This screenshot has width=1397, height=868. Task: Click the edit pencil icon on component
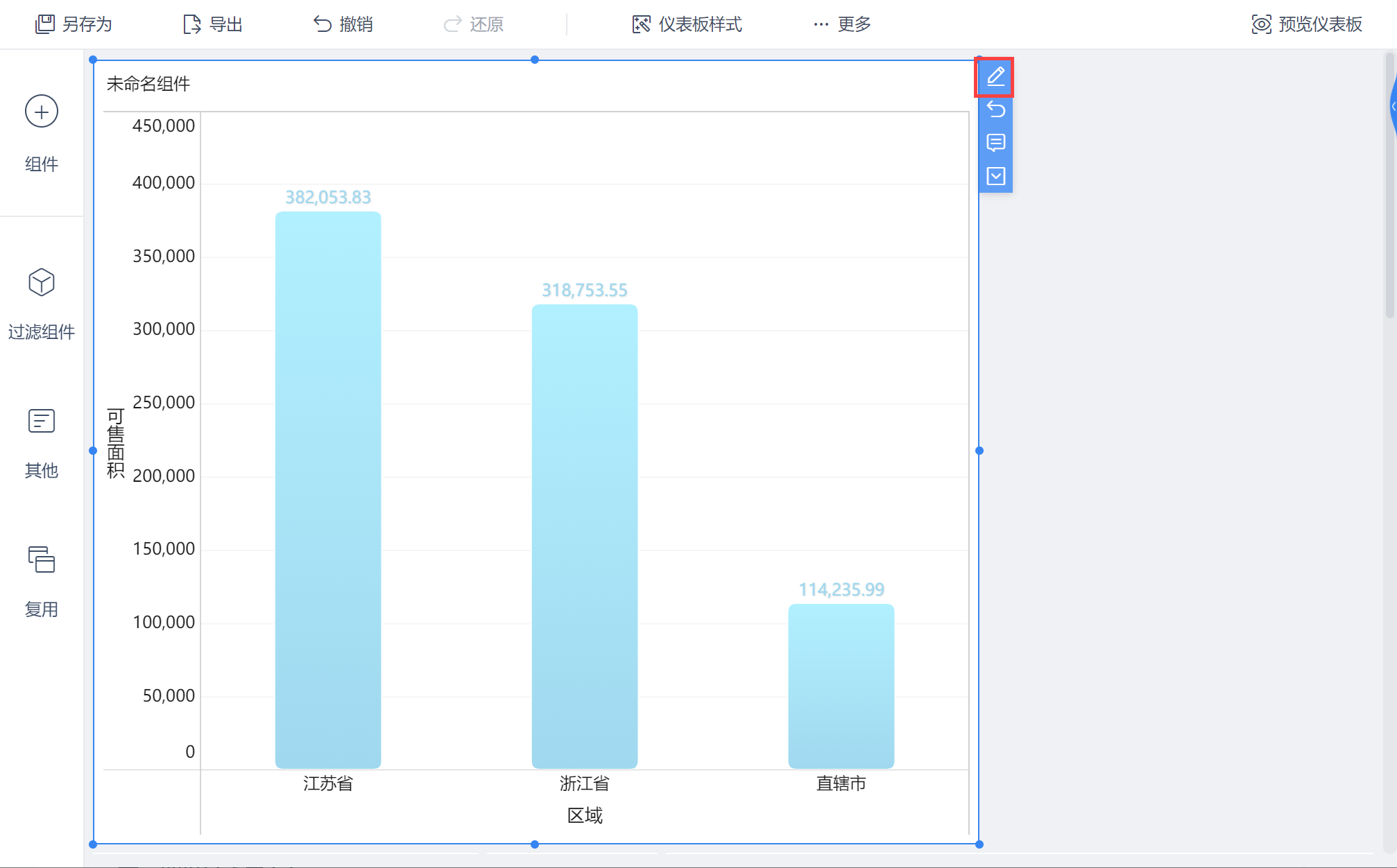(995, 76)
